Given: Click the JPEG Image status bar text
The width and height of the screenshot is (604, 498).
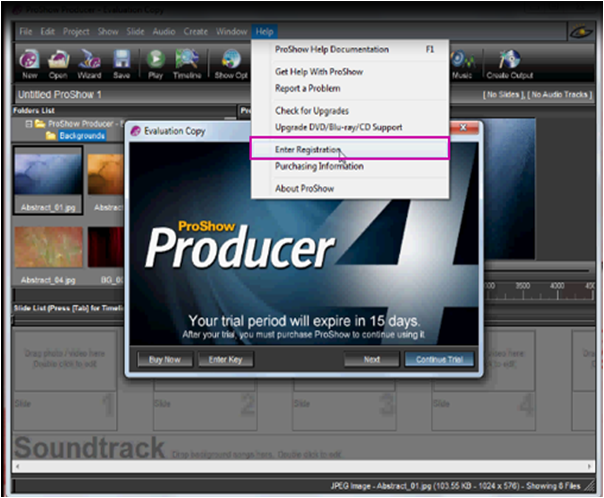Looking at the screenshot, I should coord(456,486).
